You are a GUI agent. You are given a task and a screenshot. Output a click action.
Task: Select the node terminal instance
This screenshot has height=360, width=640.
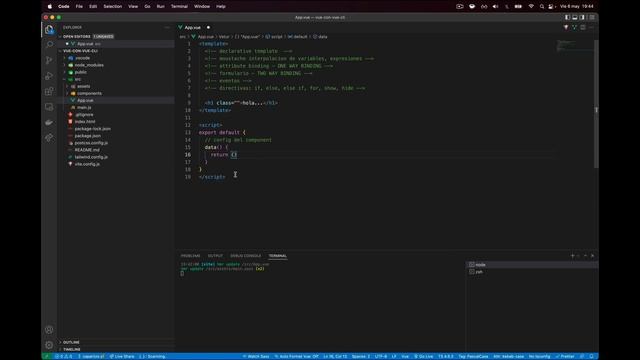tap(532, 265)
